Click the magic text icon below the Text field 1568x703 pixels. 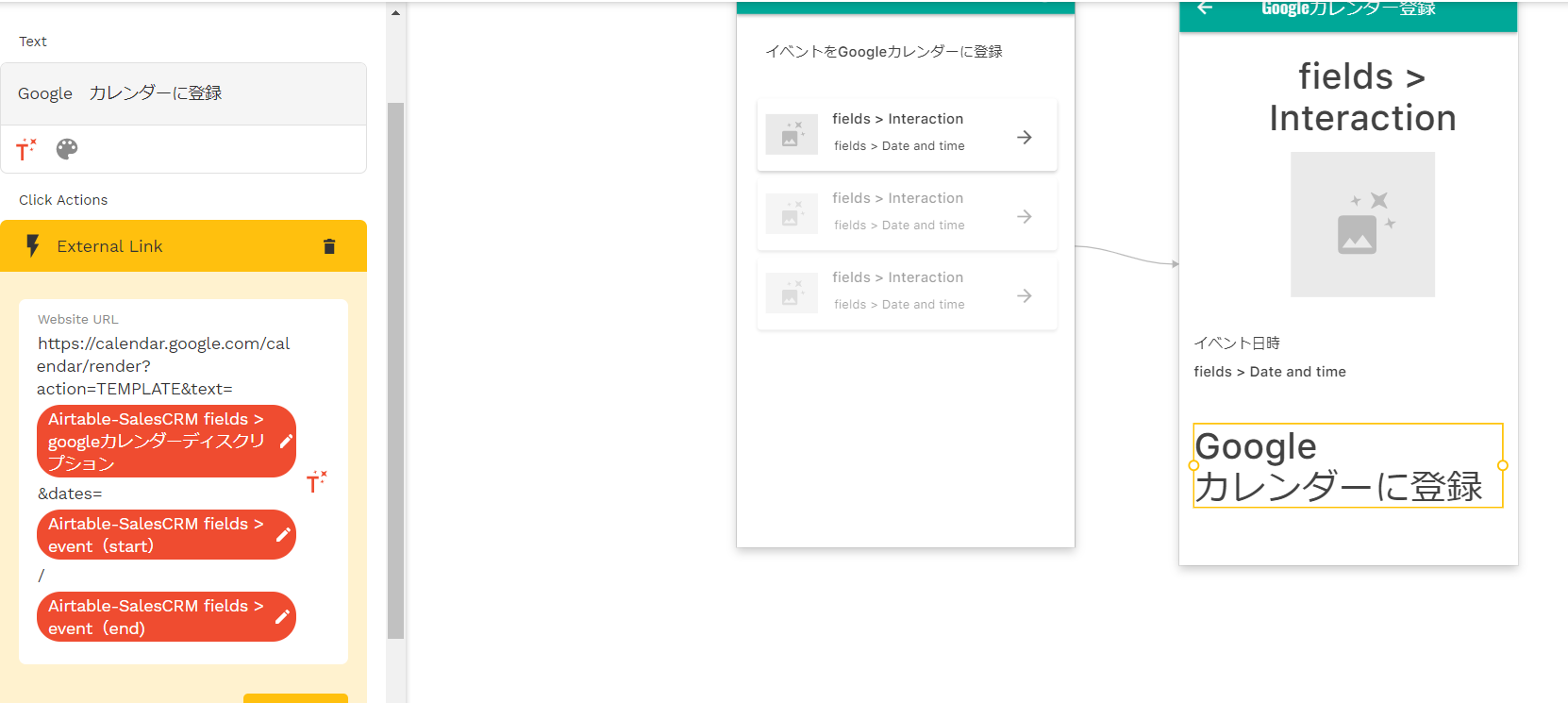click(x=26, y=149)
